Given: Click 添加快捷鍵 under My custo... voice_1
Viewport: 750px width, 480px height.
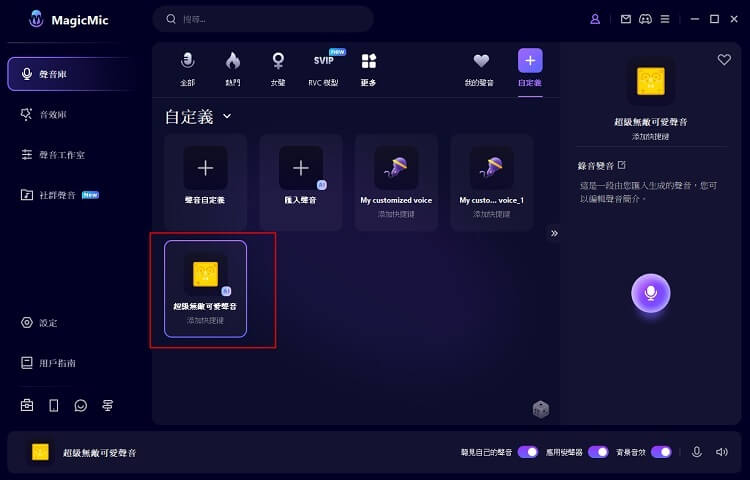Looking at the screenshot, I should coord(491,214).
